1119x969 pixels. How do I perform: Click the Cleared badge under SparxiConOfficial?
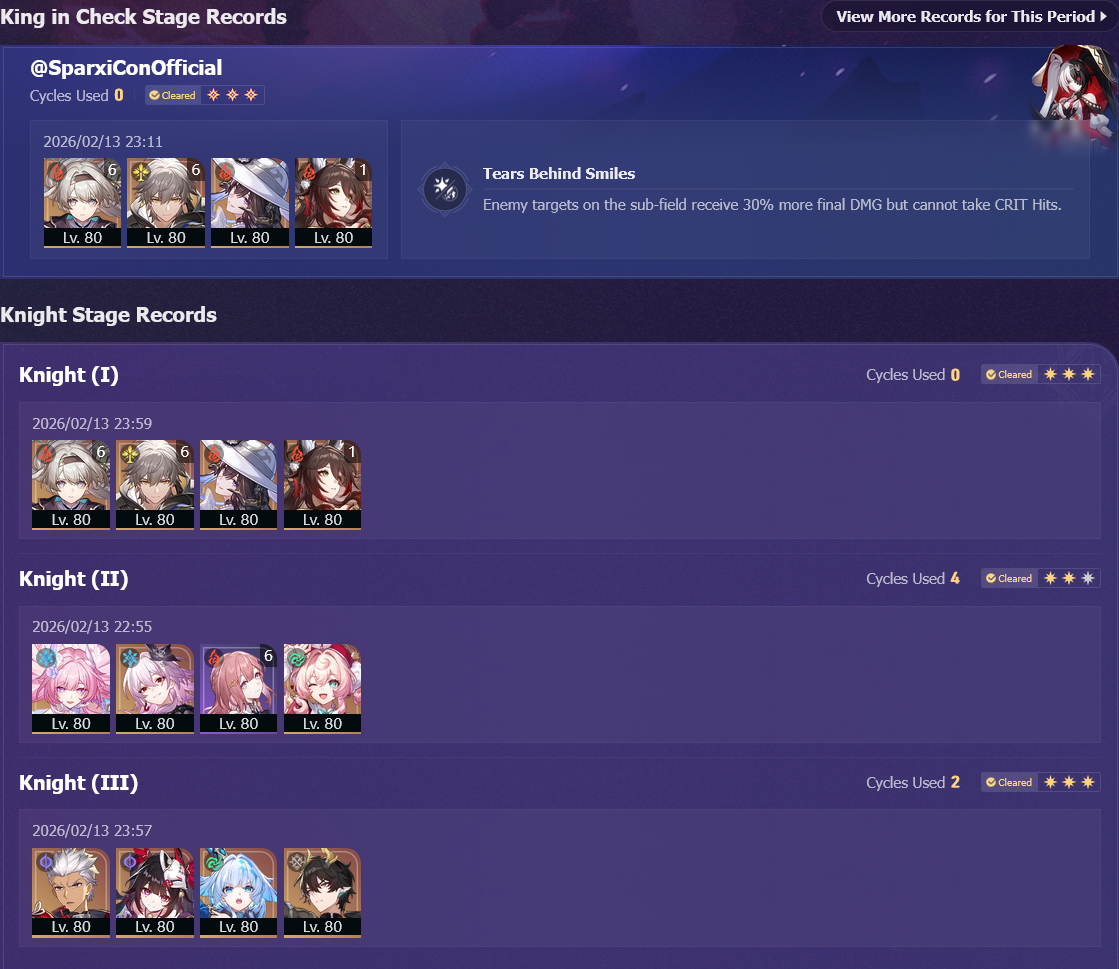(172, 95)
